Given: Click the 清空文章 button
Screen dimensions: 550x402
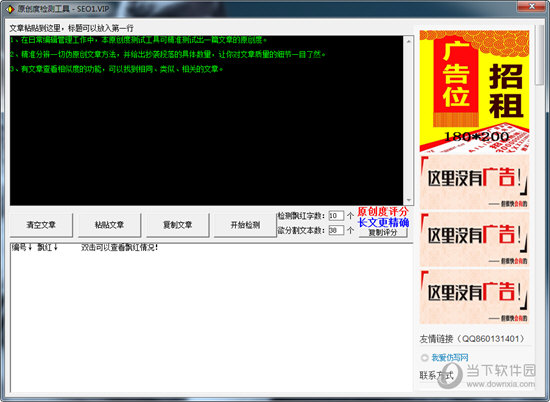Looking at the screenshot, I should pos(41,225).
